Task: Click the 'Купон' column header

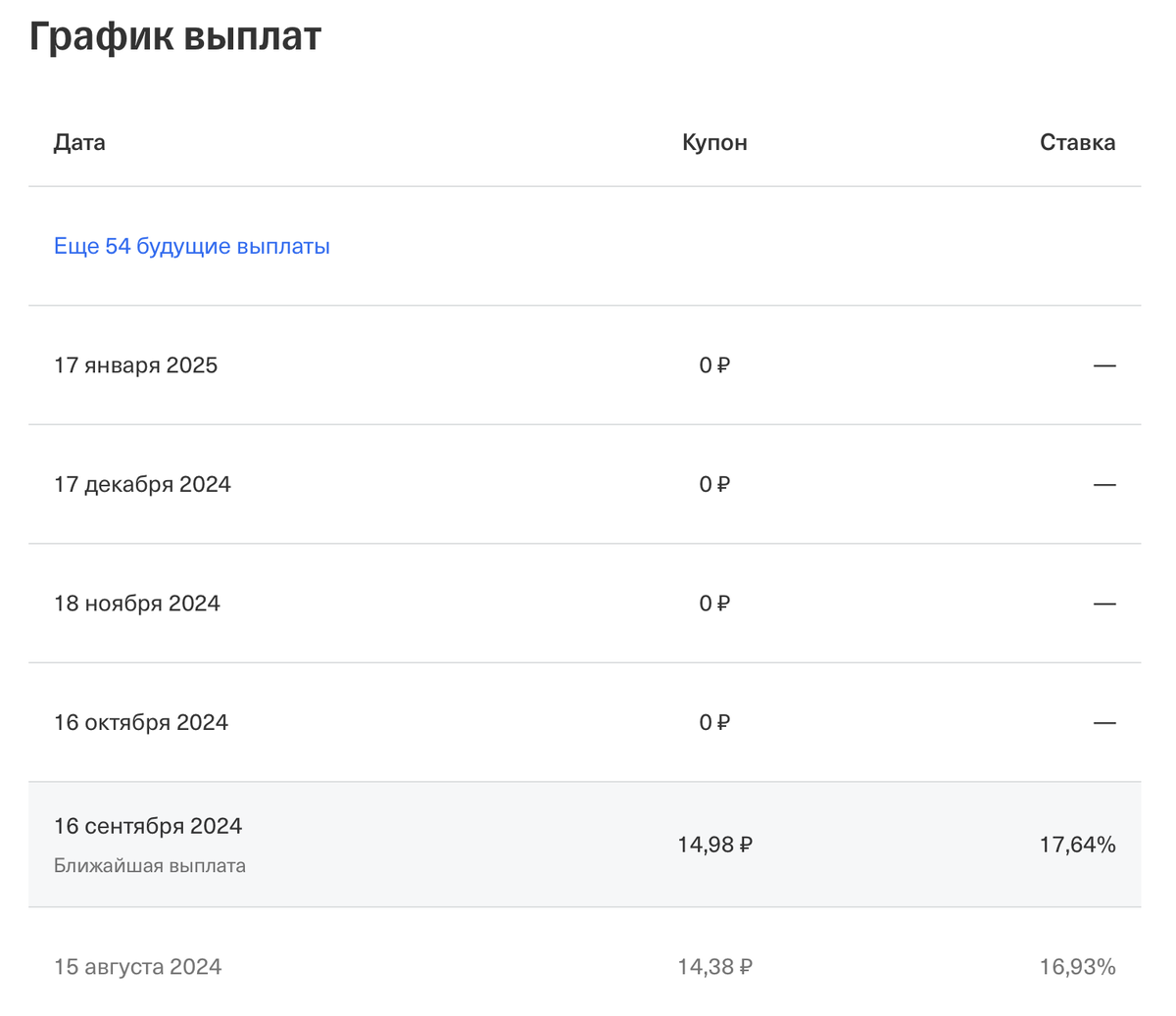Action: [715, 142]
